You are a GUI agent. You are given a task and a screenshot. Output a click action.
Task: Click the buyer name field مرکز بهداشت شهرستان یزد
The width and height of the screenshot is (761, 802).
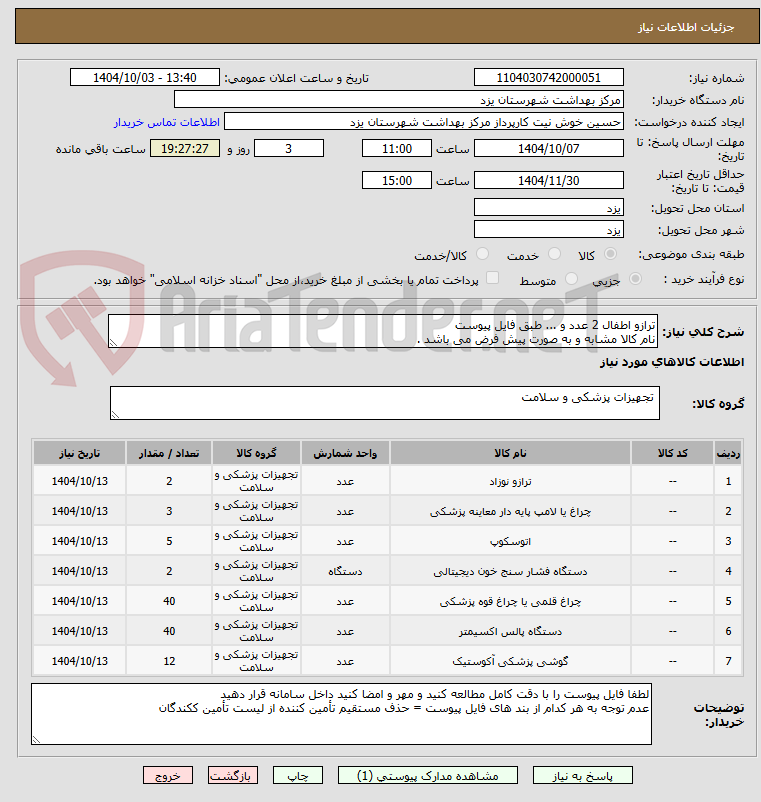(x=399, y=99)
